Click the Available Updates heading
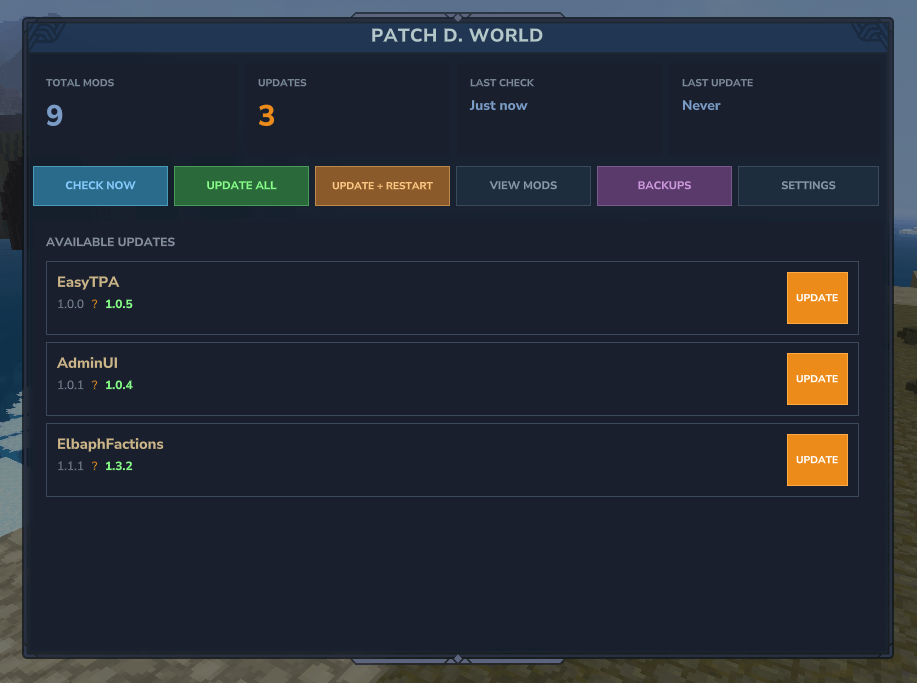This screenshot has width=917, height=683. pyautogui.click(x=110, y=242)
